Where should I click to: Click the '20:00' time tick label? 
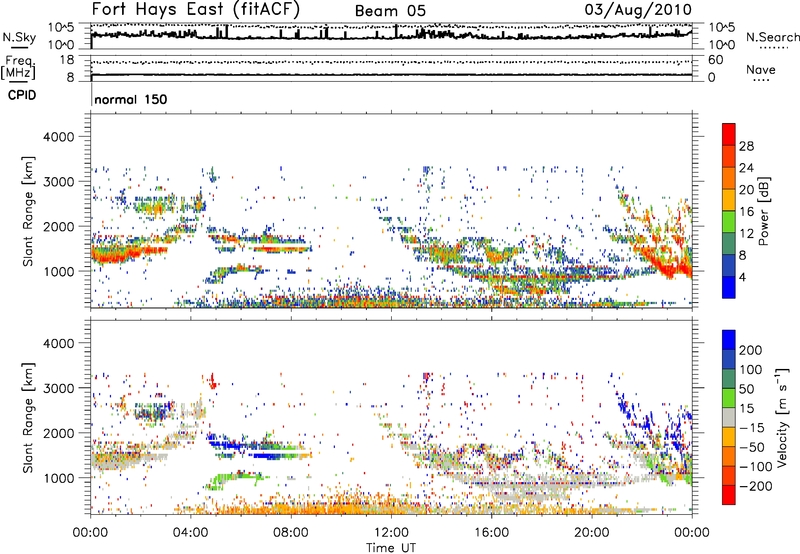(592, 533)
